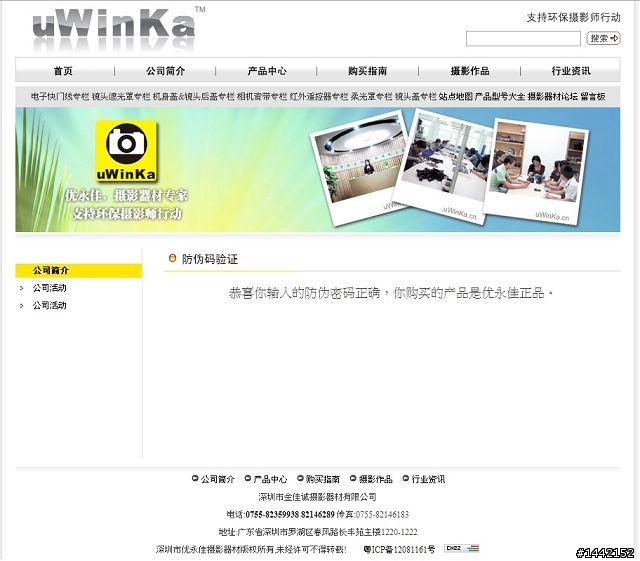Click the CNZZ statistics icon in footer

(462, 548)
